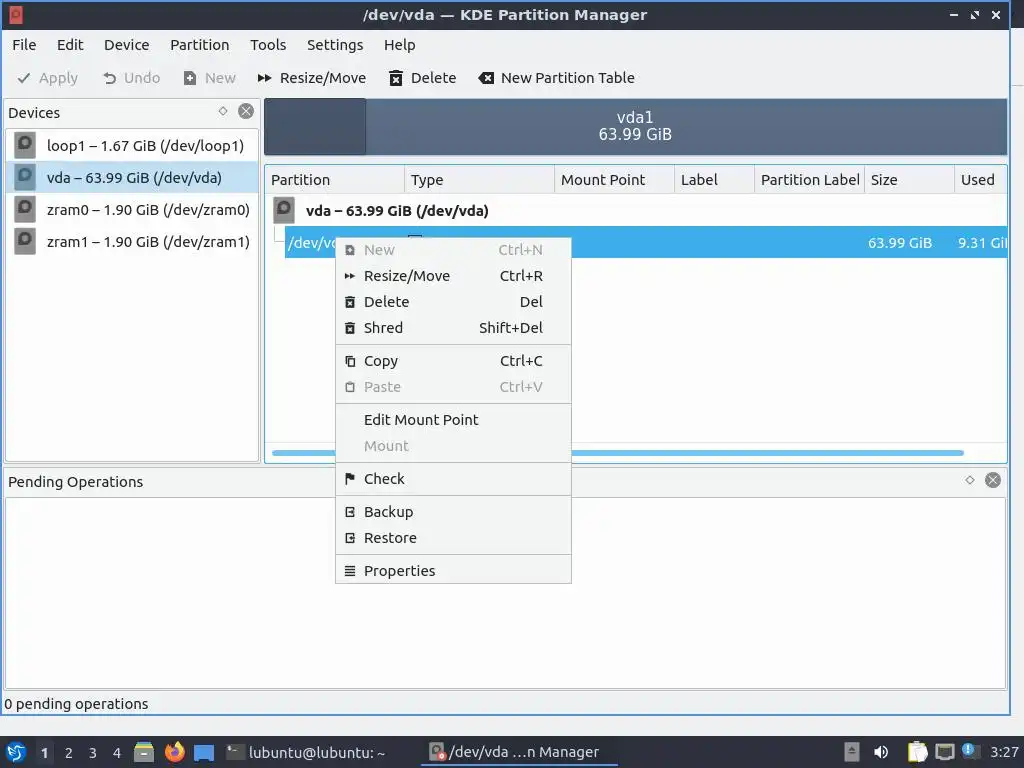Open the clipboard tray icon
Screen dimensions: 1024x768
[917, 752]
